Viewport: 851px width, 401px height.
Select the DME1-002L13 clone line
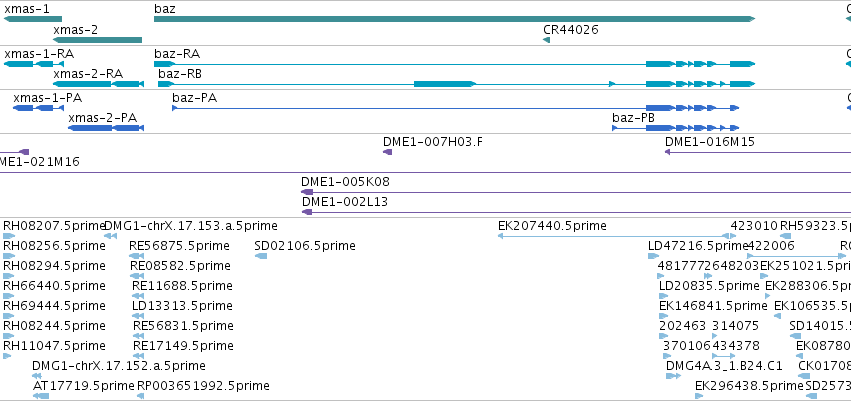pos(576,212)
